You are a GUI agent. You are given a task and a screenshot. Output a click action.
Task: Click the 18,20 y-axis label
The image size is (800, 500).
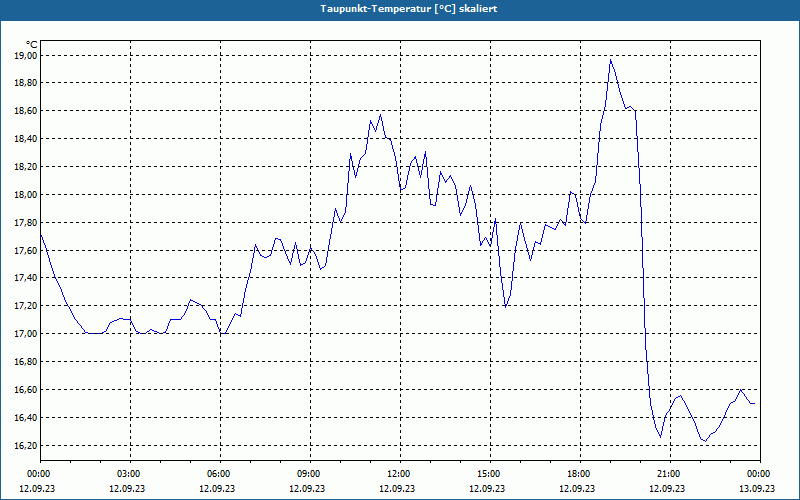(x=28, y=167)
